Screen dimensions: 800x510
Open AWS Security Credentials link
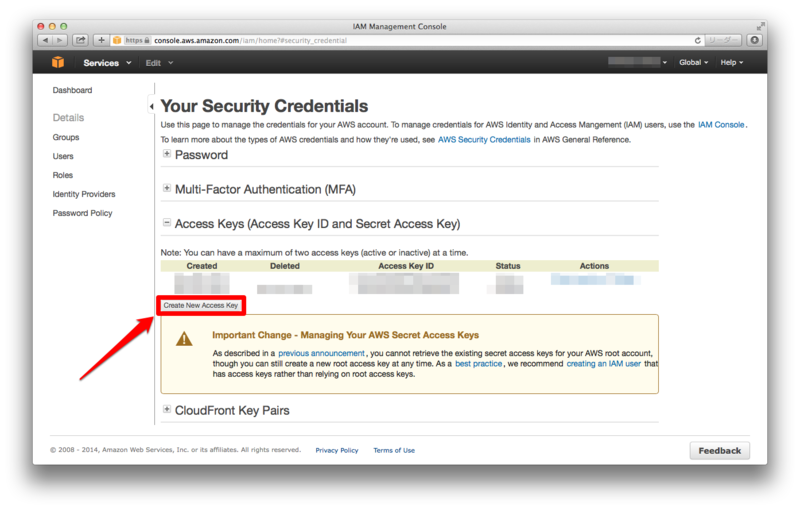click(x=484, y=140)
